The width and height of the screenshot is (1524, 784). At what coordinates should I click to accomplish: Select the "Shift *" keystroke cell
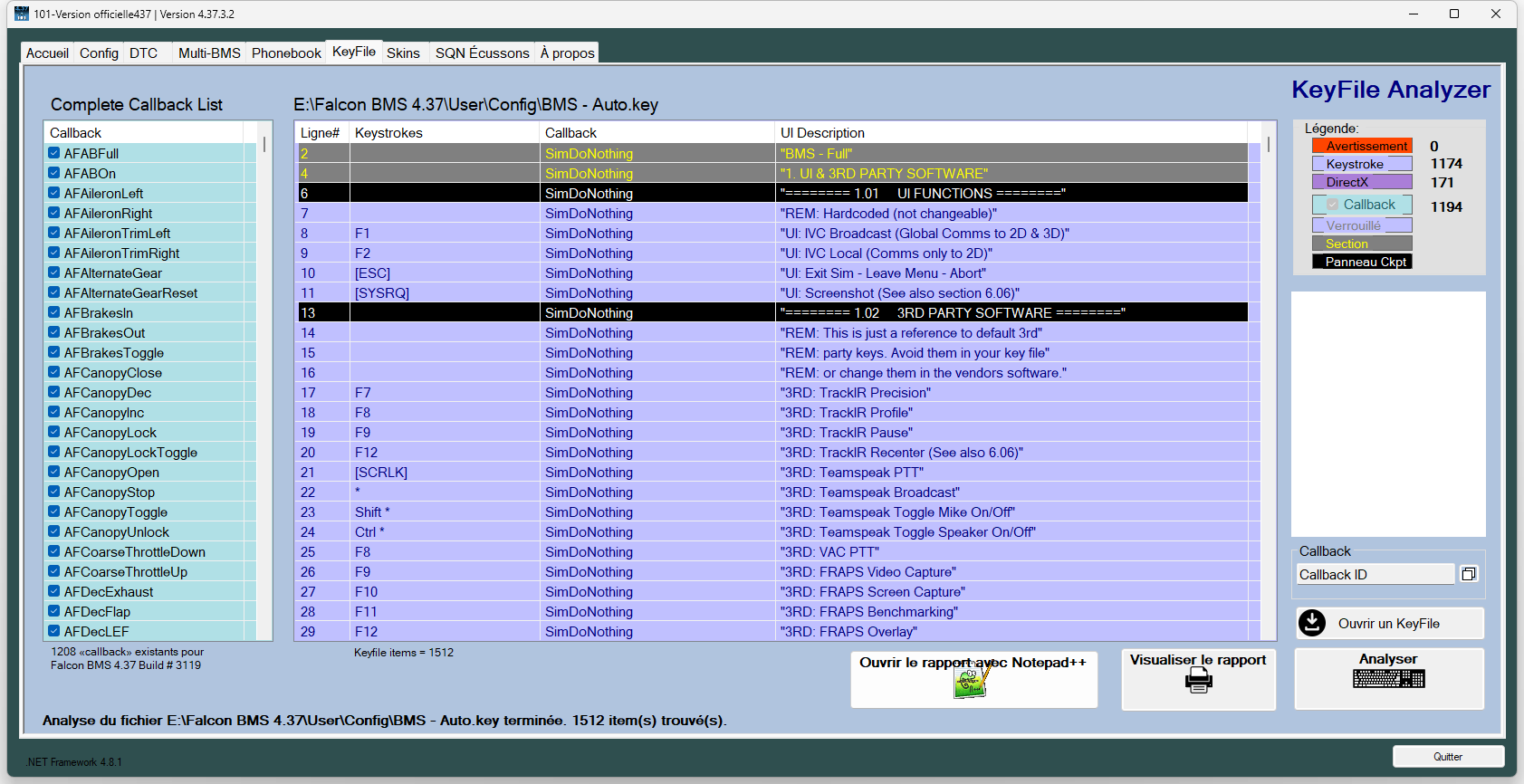445,512
